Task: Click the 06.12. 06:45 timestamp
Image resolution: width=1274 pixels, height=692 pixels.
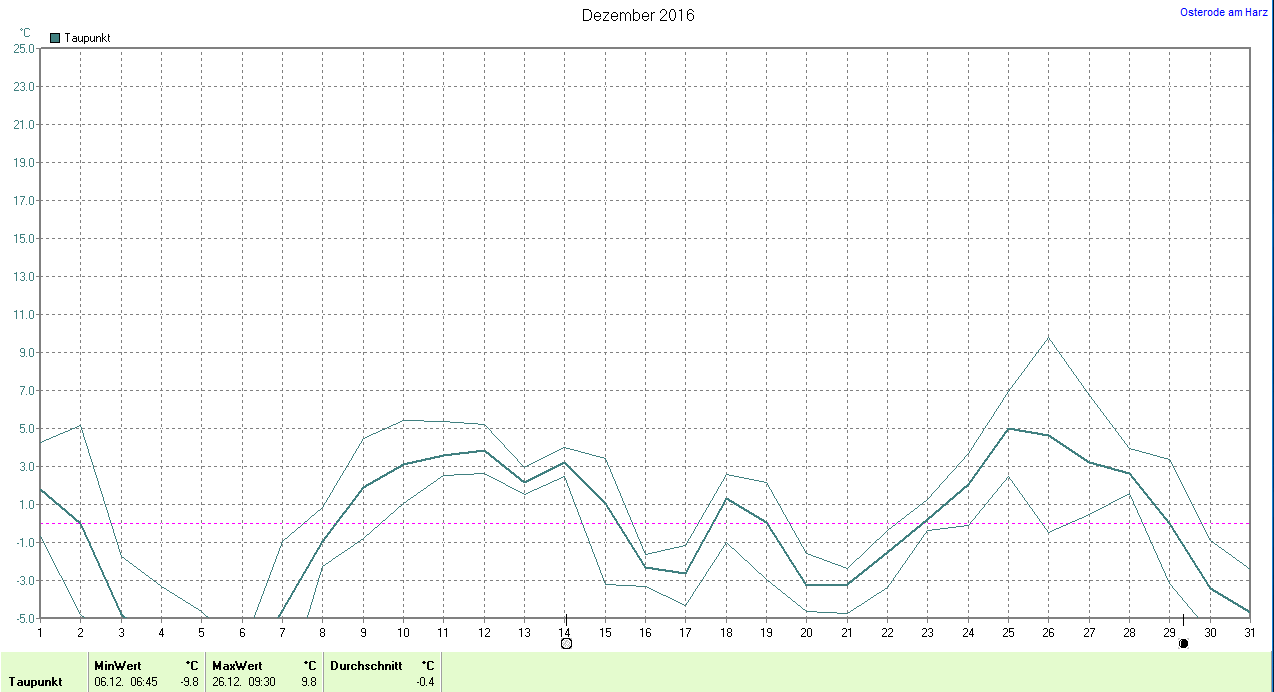Action: (125, 682)
